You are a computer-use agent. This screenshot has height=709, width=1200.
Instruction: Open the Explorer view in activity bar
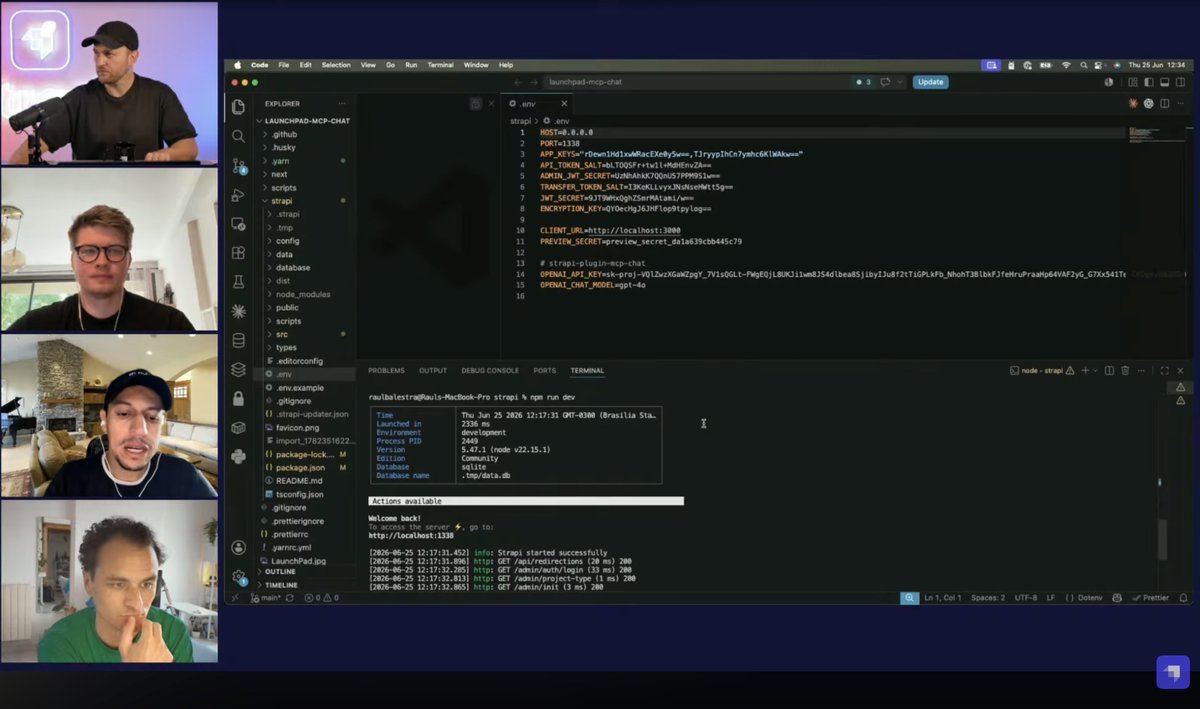pyautogui.click(x=238, y=106)
